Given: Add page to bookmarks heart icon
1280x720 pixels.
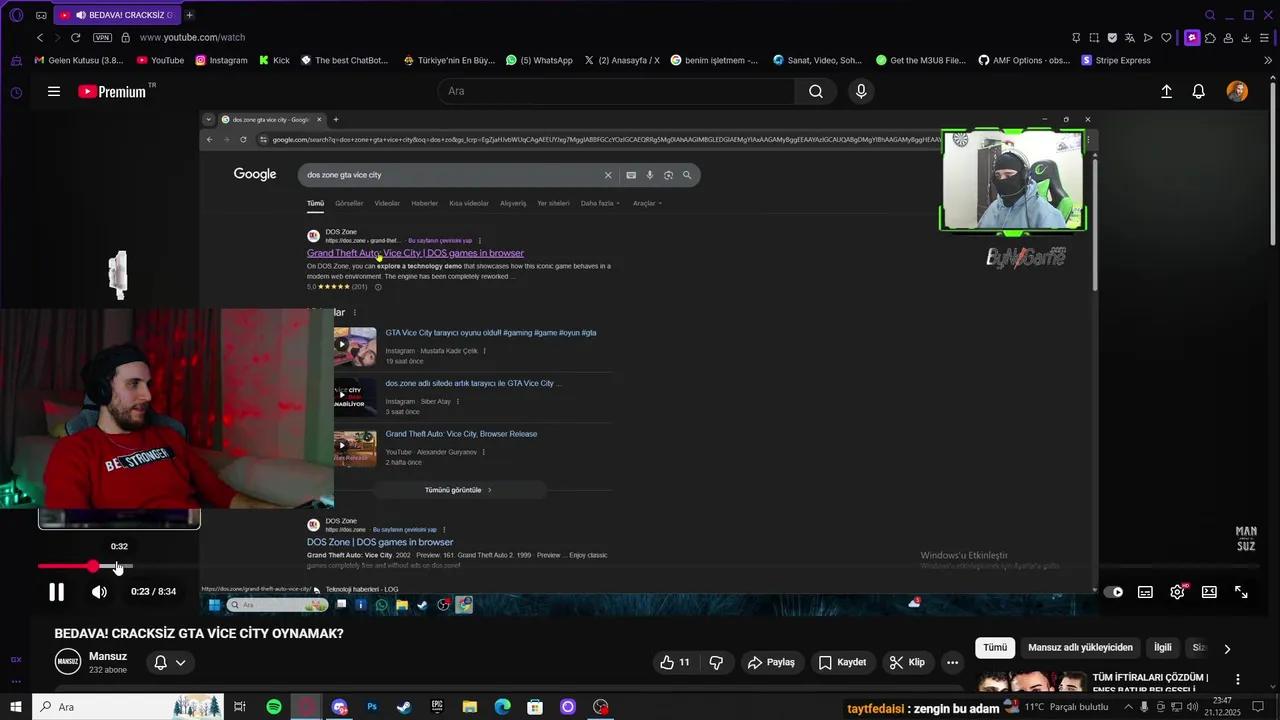Looking at the screenshot, I should coord(1166,37).
